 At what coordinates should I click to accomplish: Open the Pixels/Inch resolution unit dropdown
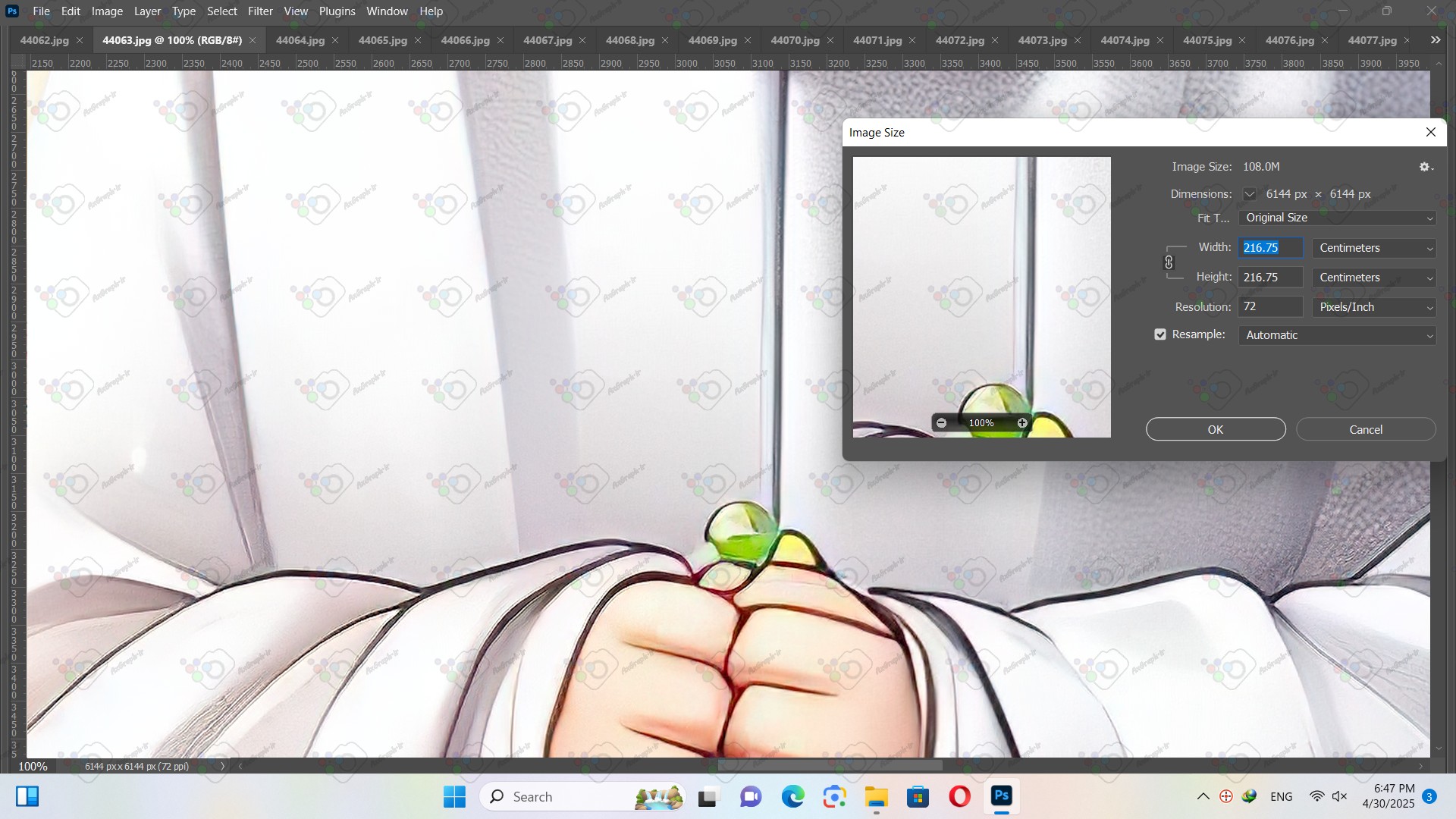[1374, 307]
